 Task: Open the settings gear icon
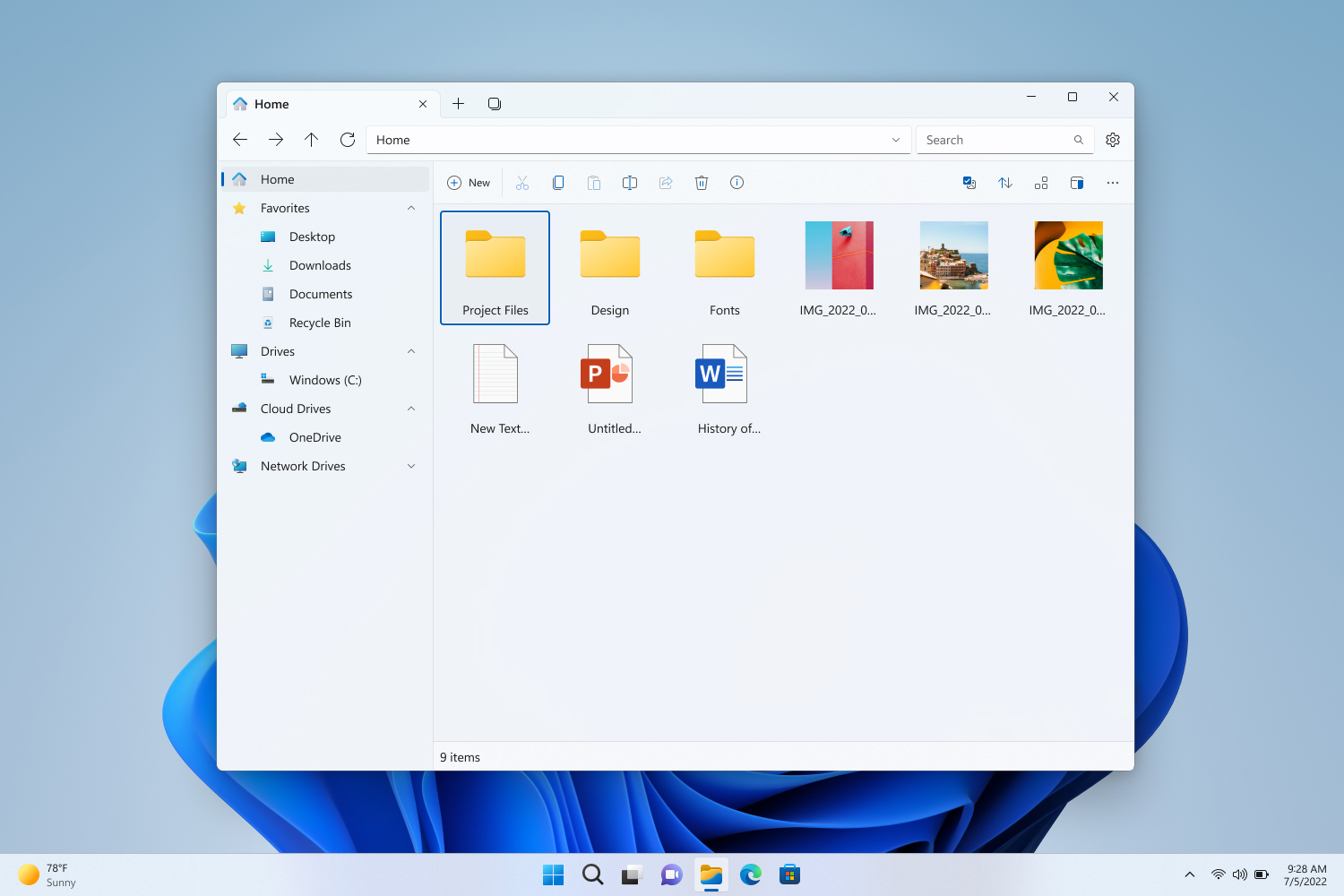1113,140
